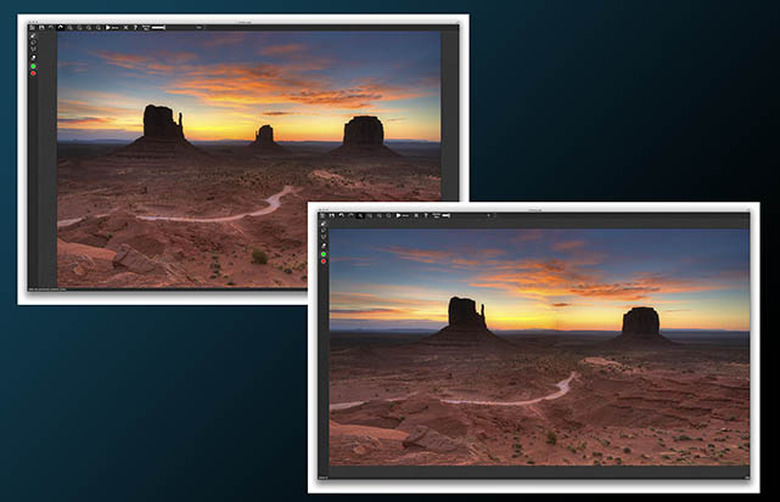The width and height of the screenshot is (780, 502).
Task: Select the Eraser tool in top-left window
Action: point(32,58)
